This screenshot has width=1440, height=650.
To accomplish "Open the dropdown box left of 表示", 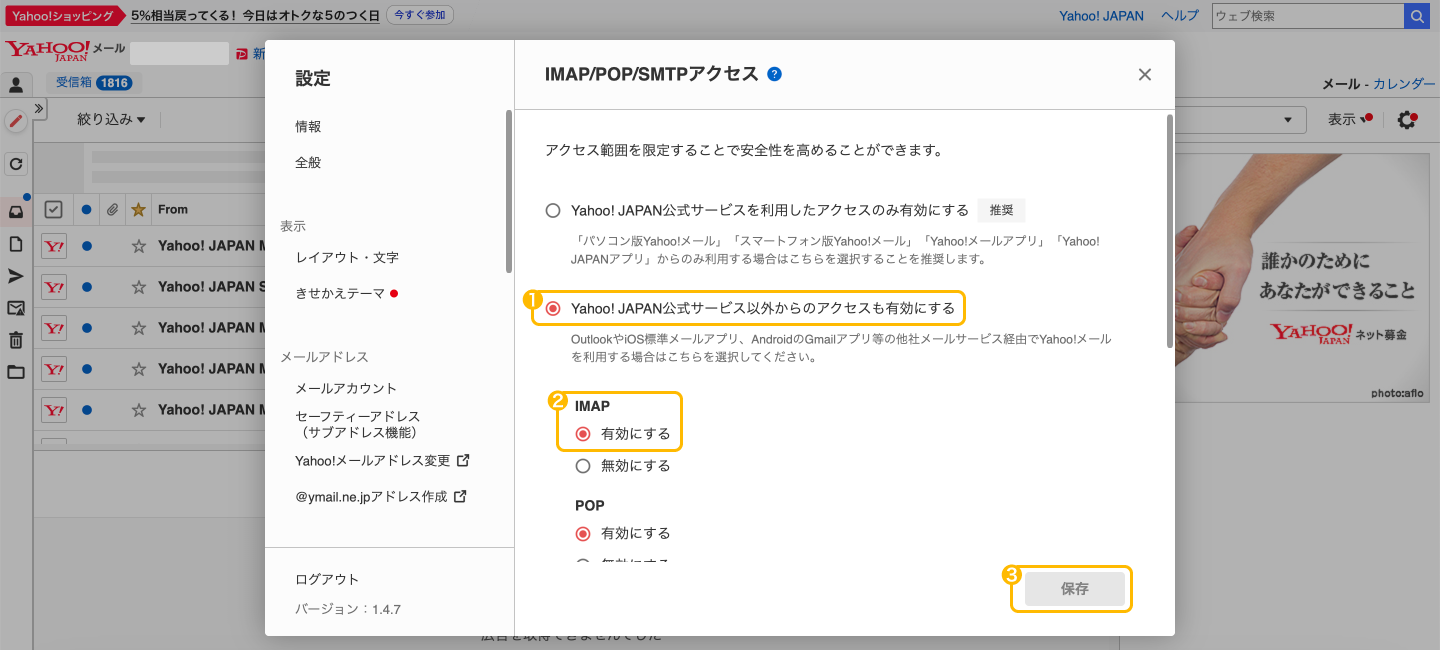I will tap(1241, 120).
